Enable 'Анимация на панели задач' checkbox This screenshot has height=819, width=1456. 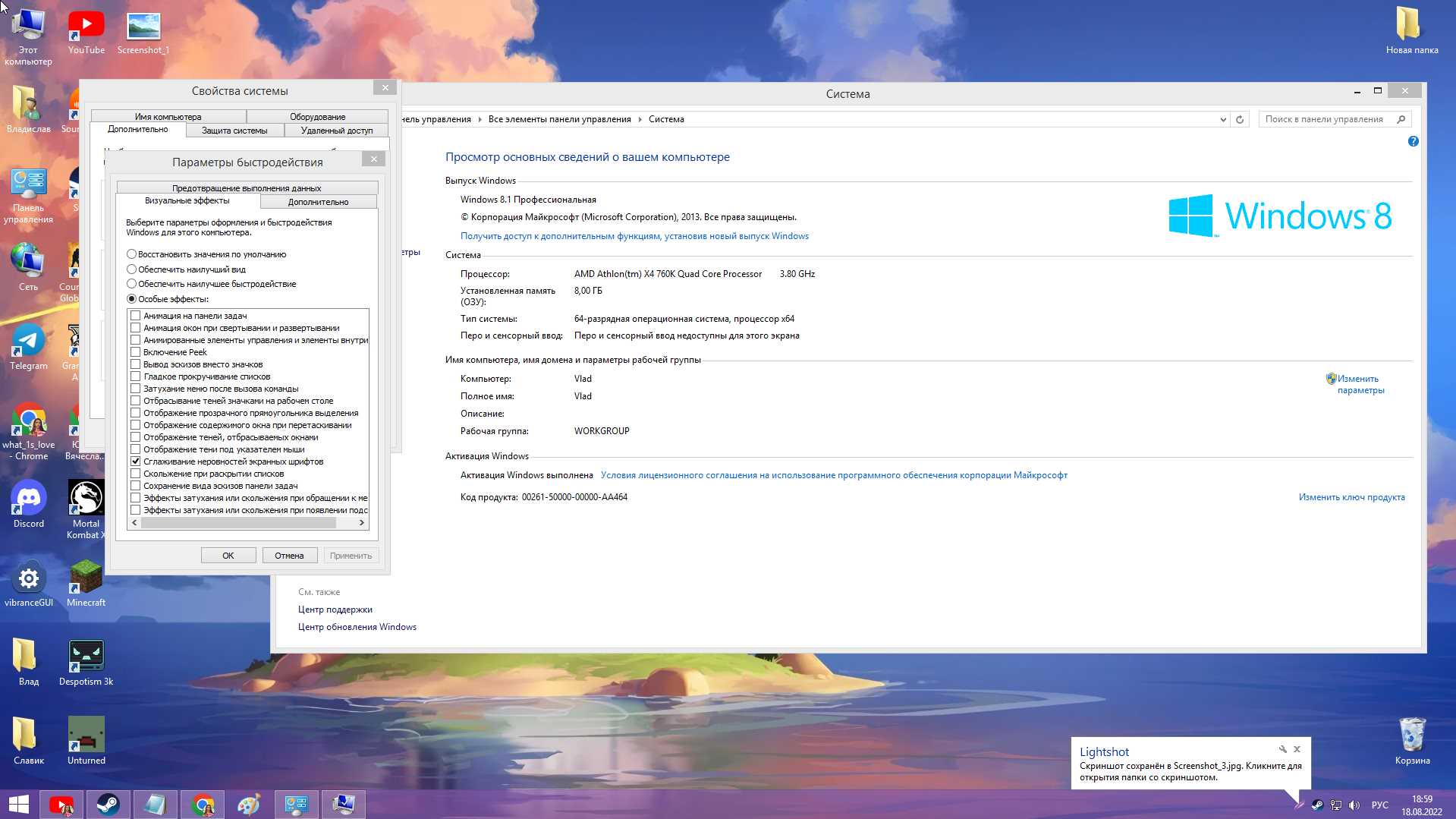136,316
